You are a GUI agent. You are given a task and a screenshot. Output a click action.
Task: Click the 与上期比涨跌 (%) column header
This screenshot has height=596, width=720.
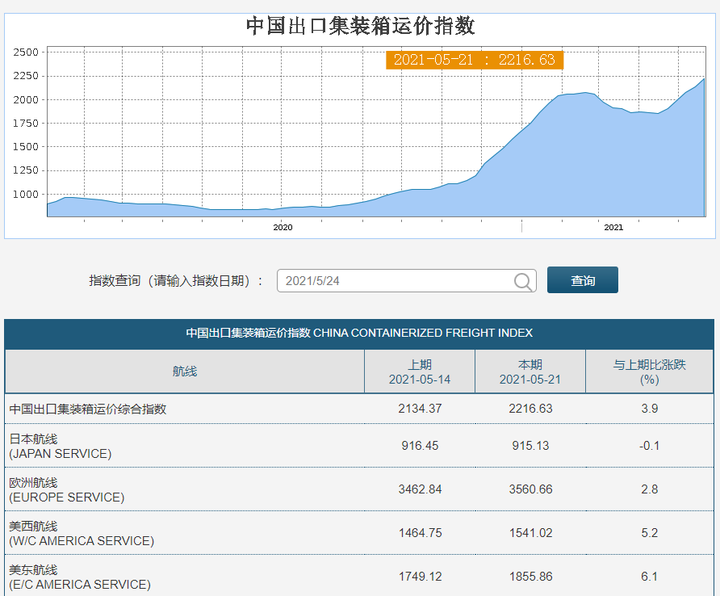click(649, 372)
